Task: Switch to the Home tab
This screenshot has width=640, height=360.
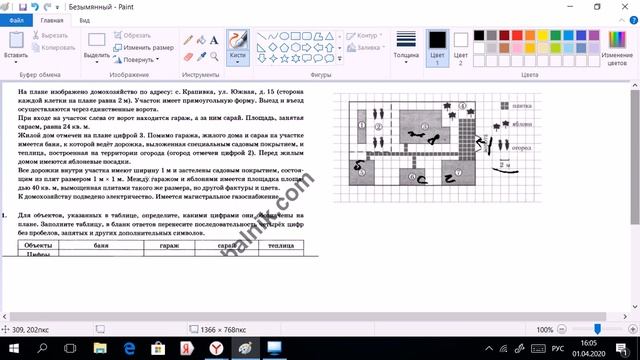Action: pos(52,20)
